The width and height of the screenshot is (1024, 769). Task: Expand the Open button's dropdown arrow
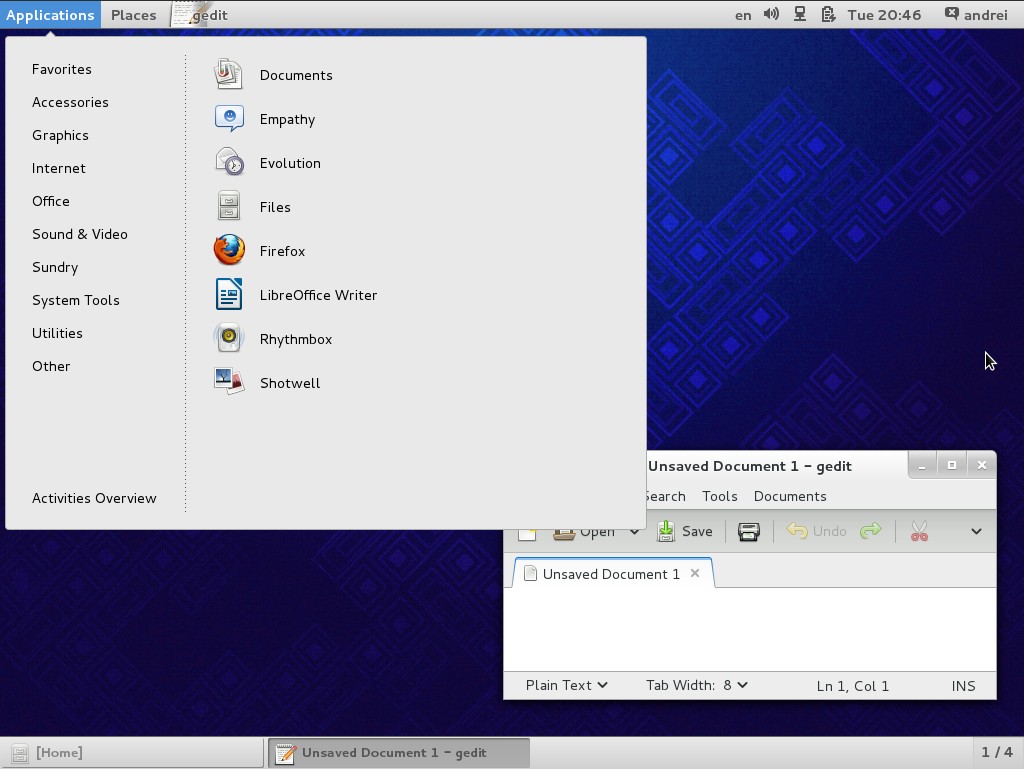[635, 531]
